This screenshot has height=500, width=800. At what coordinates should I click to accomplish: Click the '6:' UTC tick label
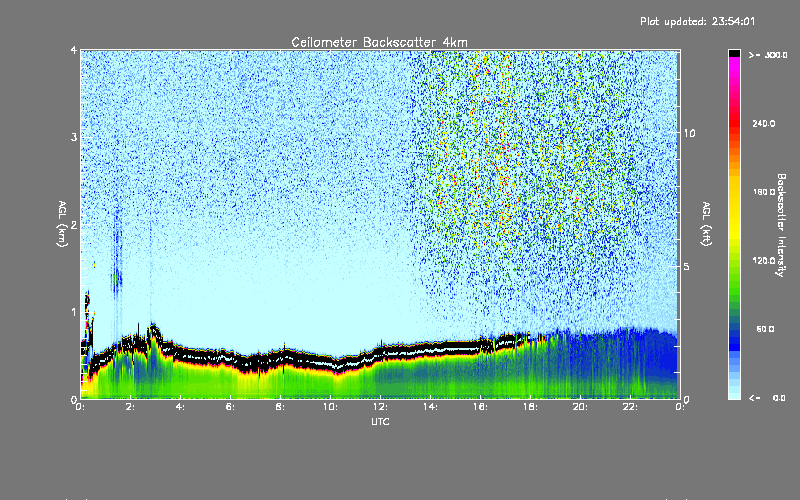[x=231, y=407]
